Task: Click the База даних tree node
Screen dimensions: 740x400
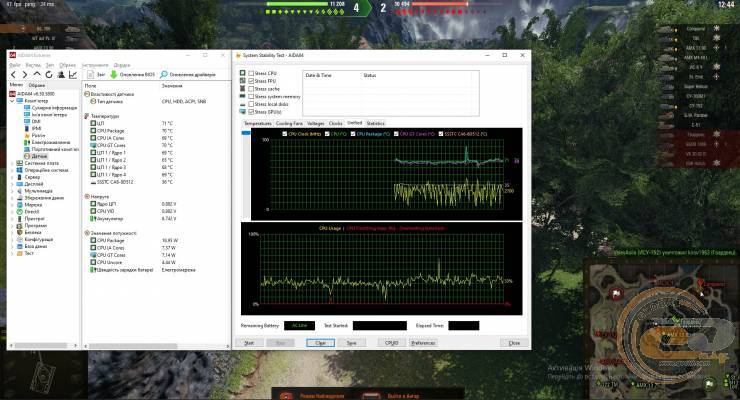Action: [32, 246]
